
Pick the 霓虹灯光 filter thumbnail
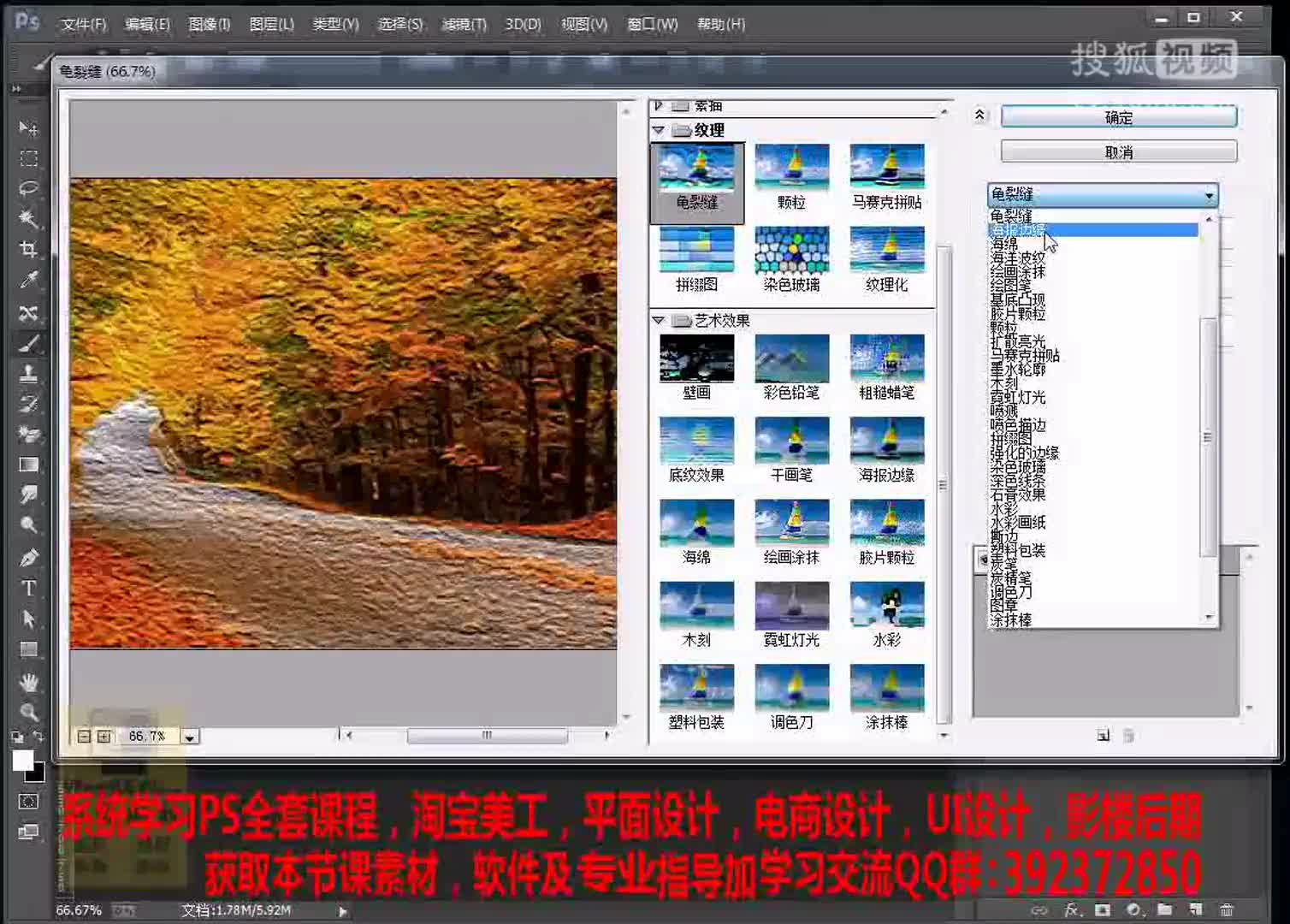(x=791, y=614)
